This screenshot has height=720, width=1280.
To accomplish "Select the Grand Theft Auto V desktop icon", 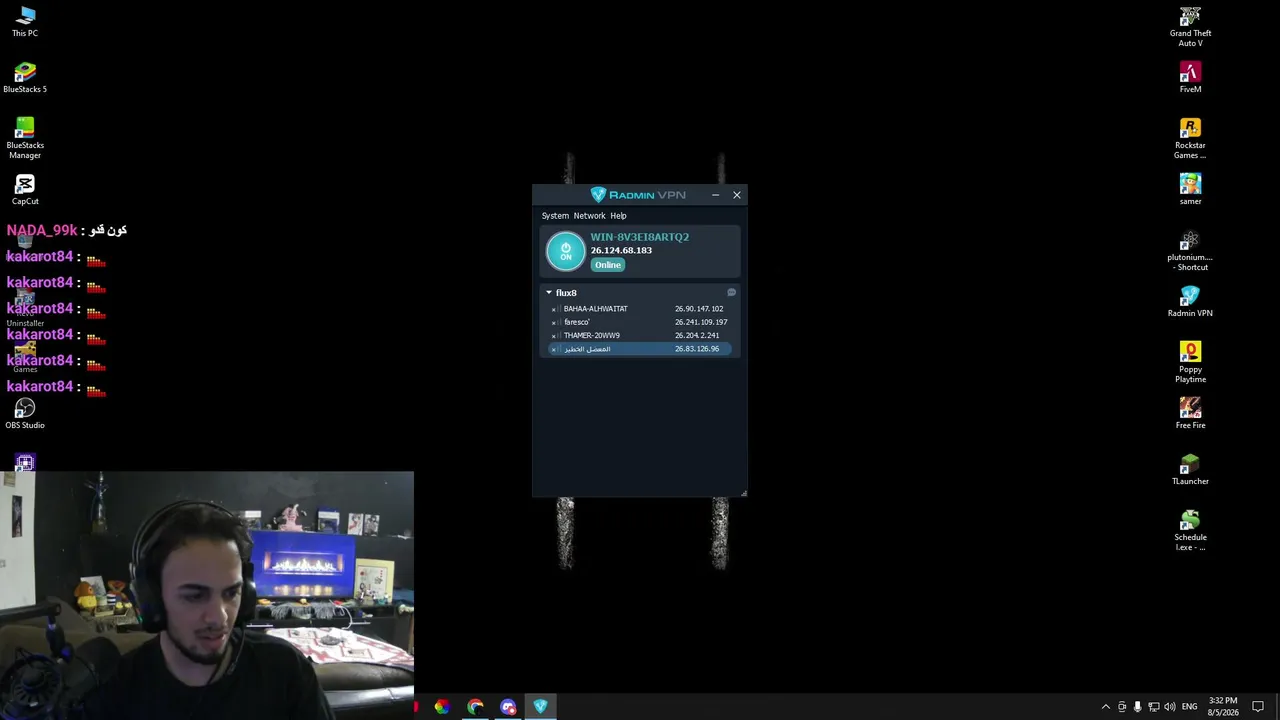I will (1190, 27).
